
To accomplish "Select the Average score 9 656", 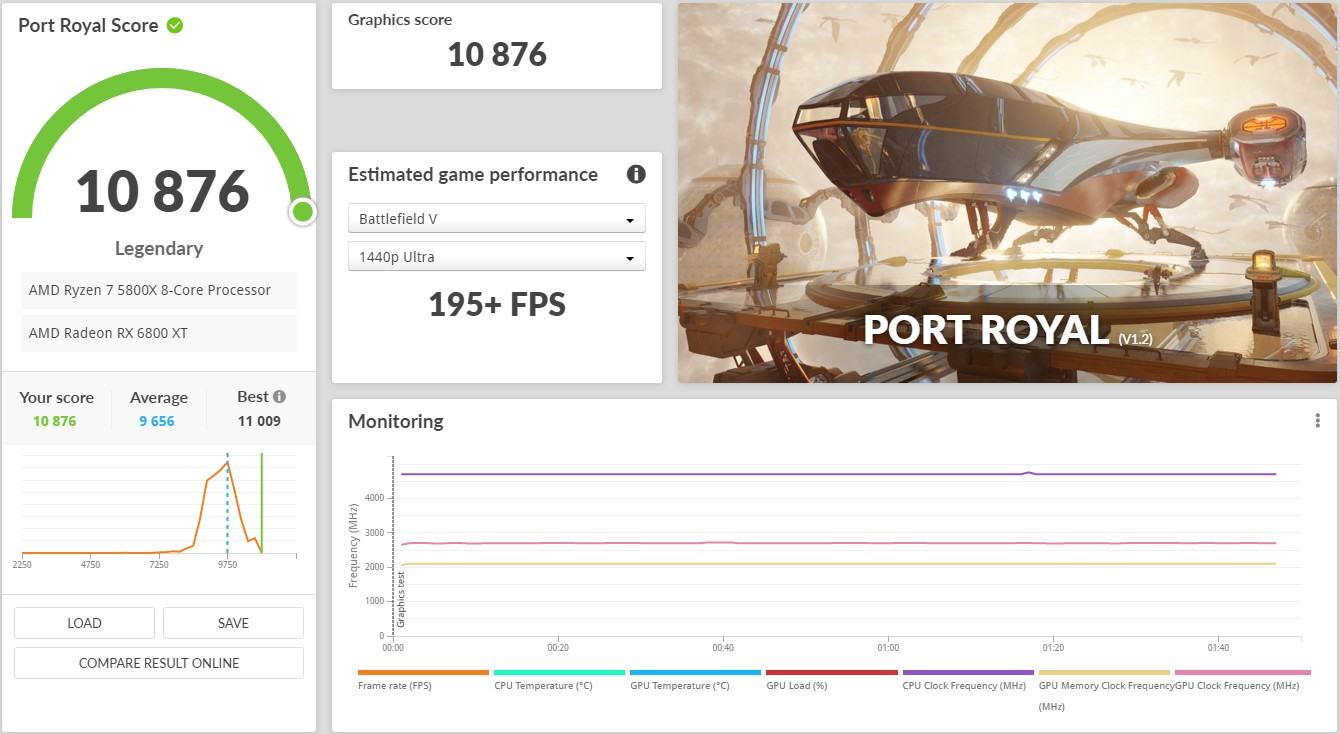I will (158, 421).
